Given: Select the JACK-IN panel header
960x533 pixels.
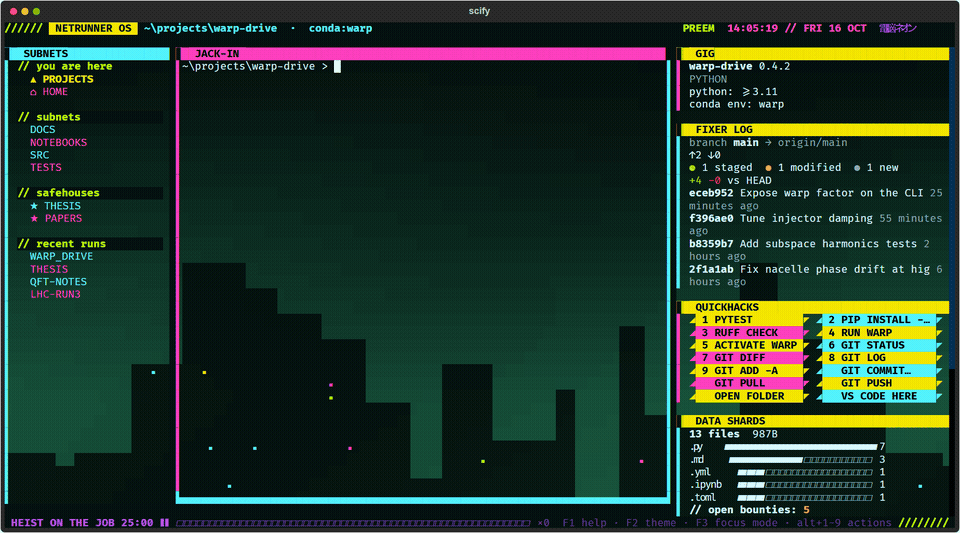Looking at the screenshot, I should (423, 54).
